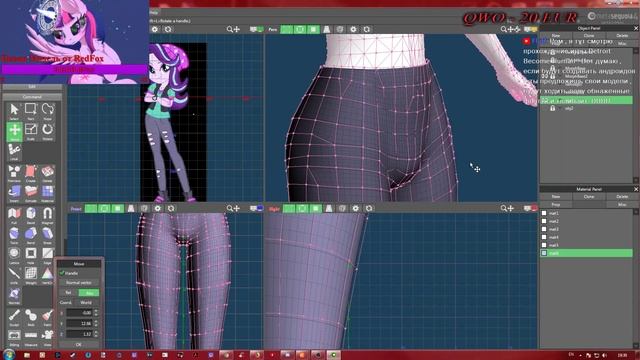Switch Move mode to Abs

(89, 293)
